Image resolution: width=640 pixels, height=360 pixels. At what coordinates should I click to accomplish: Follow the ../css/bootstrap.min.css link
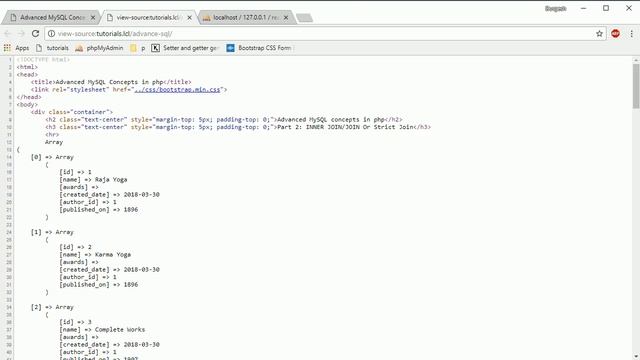tap(177, 89)
